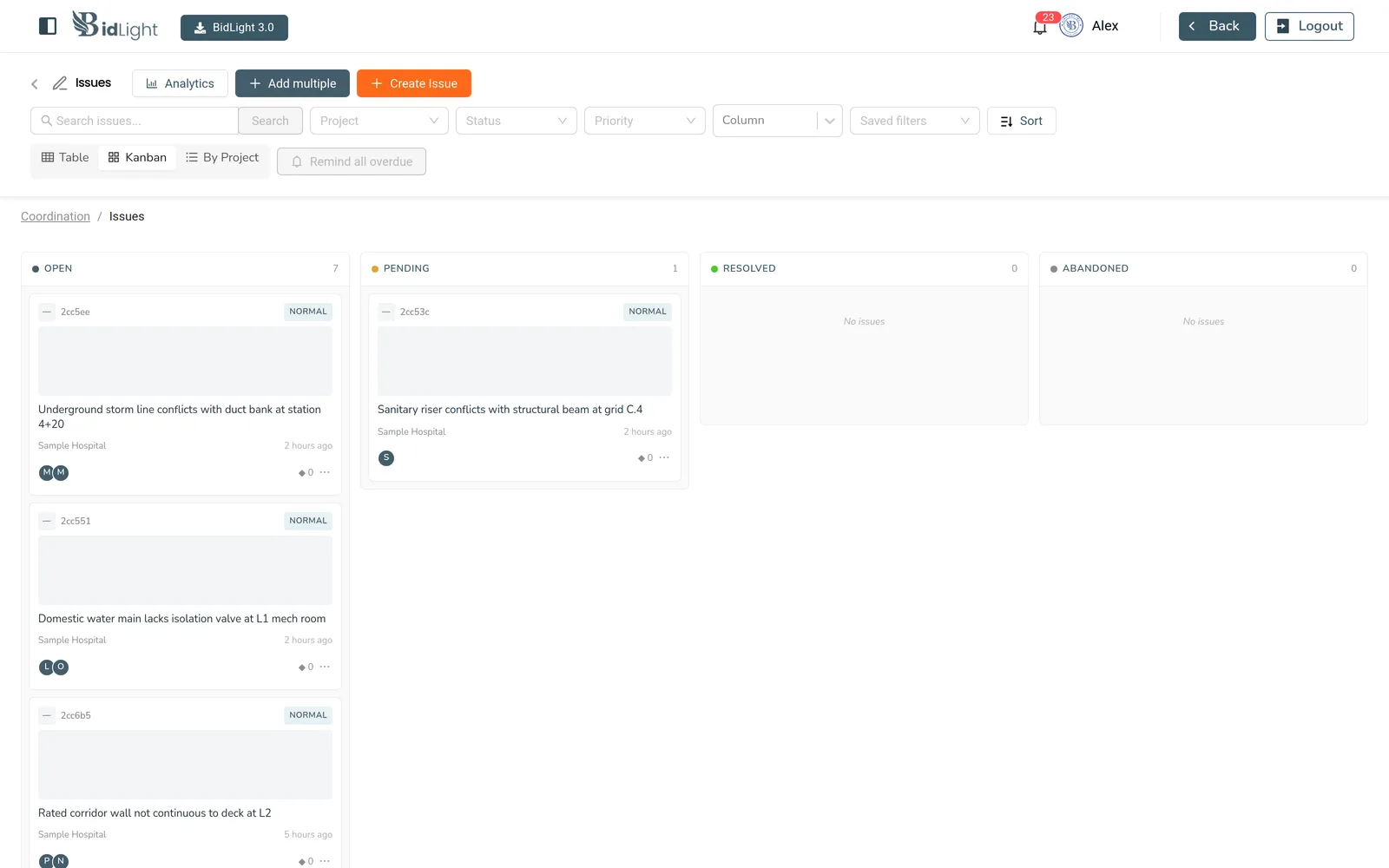This screenshot has width=1389, height=868.
Task: Switch to By Project view
Action: point(222,157)
